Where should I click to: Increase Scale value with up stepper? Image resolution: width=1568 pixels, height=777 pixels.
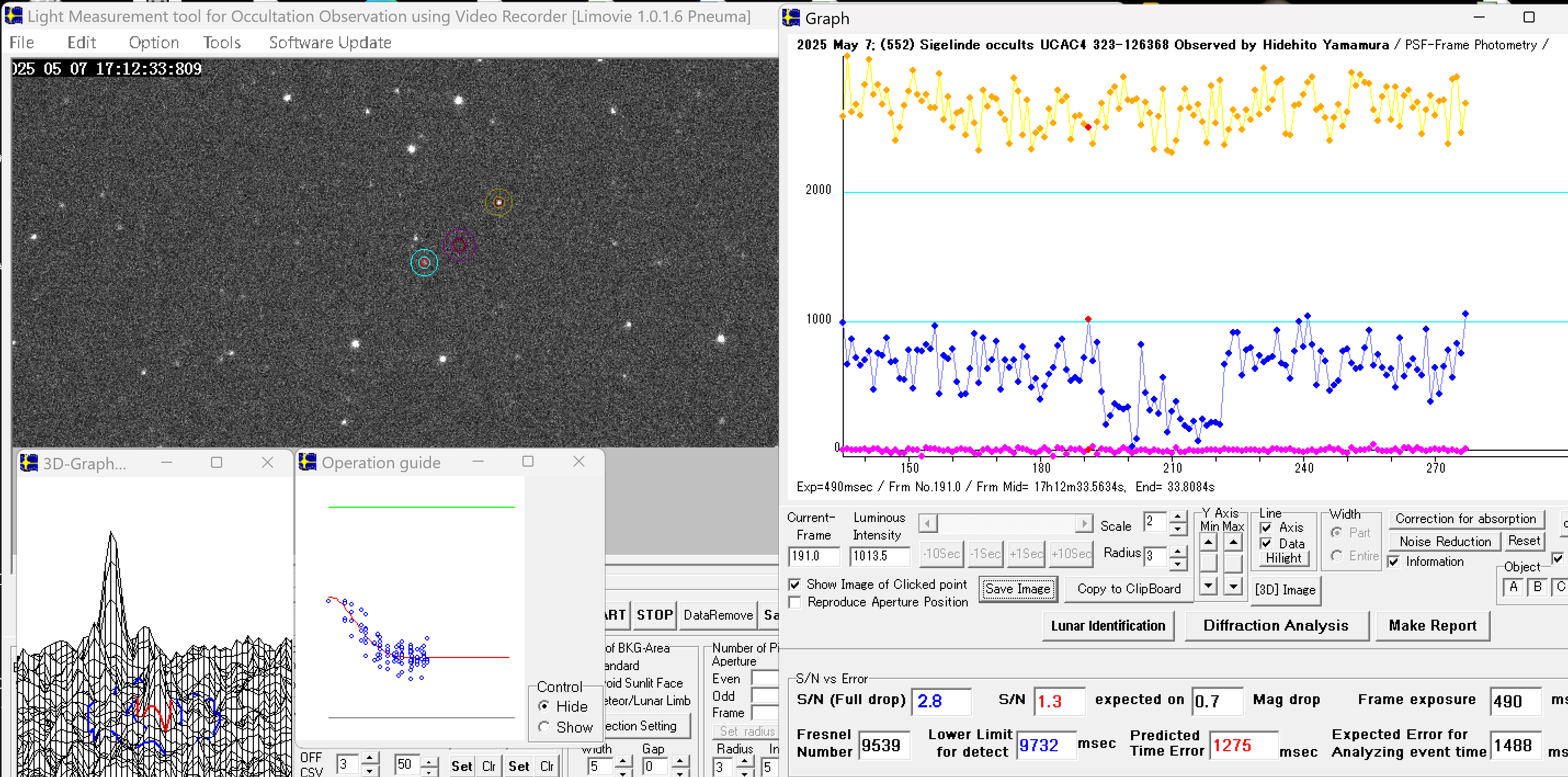pyautogui.click(x=1178, y=517)
